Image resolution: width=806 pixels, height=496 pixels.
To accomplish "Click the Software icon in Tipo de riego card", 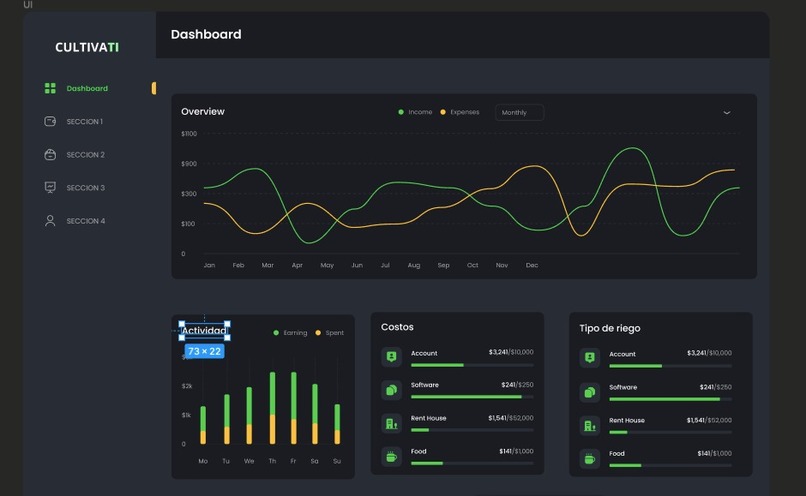I will click(590, 392).
